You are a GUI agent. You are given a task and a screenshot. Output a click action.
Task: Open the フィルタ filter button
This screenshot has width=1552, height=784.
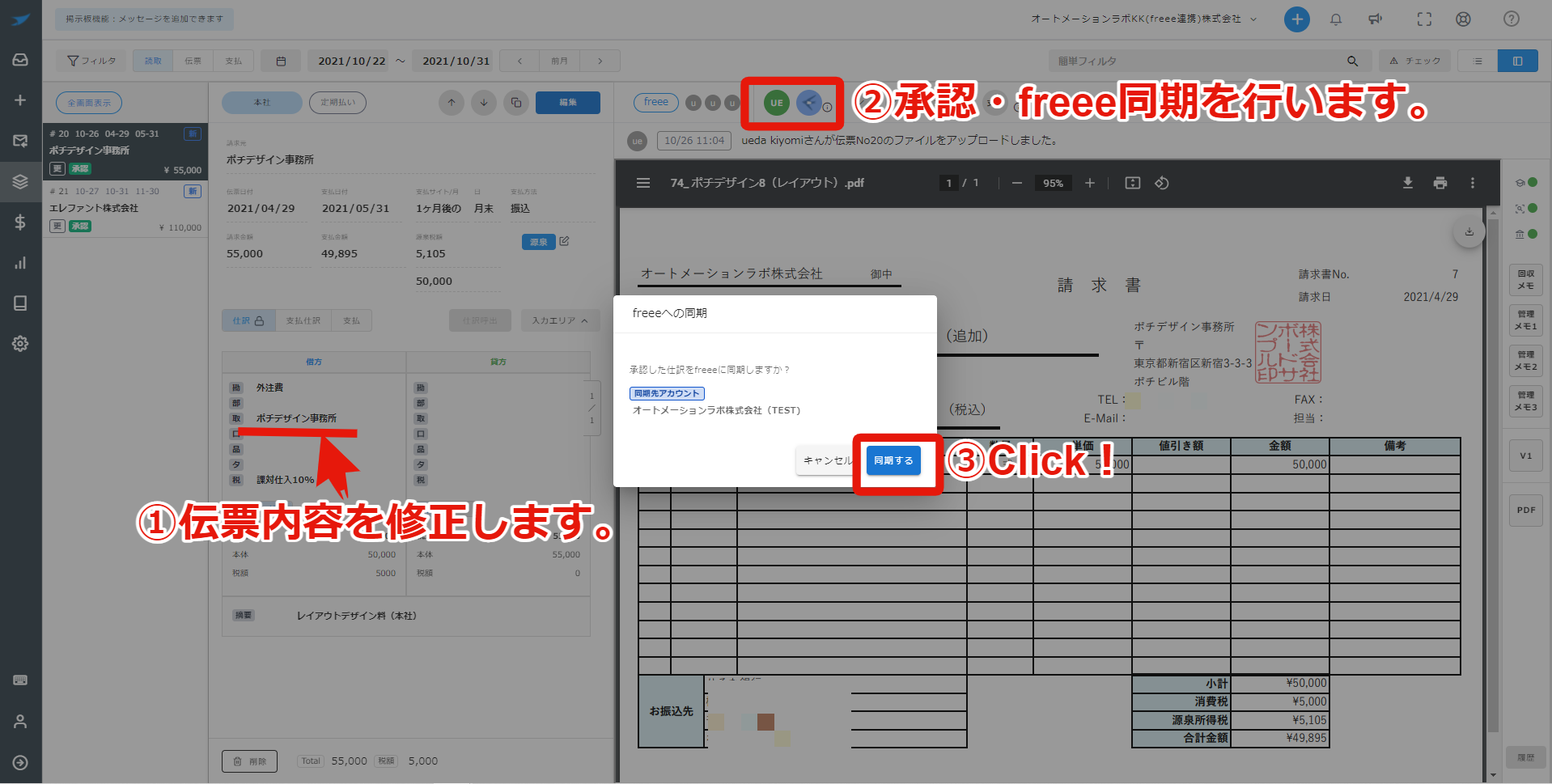pos(91,61)
